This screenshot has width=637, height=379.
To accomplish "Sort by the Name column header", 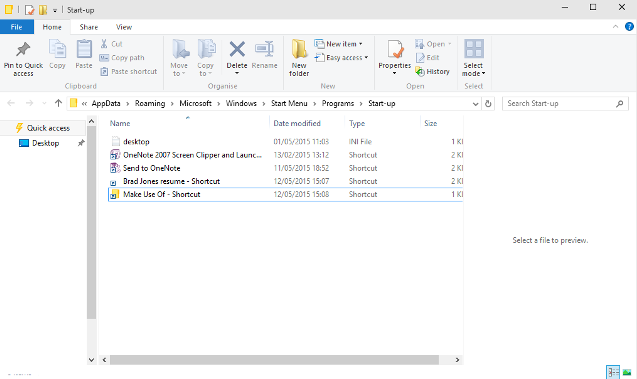I will [120, 123].
